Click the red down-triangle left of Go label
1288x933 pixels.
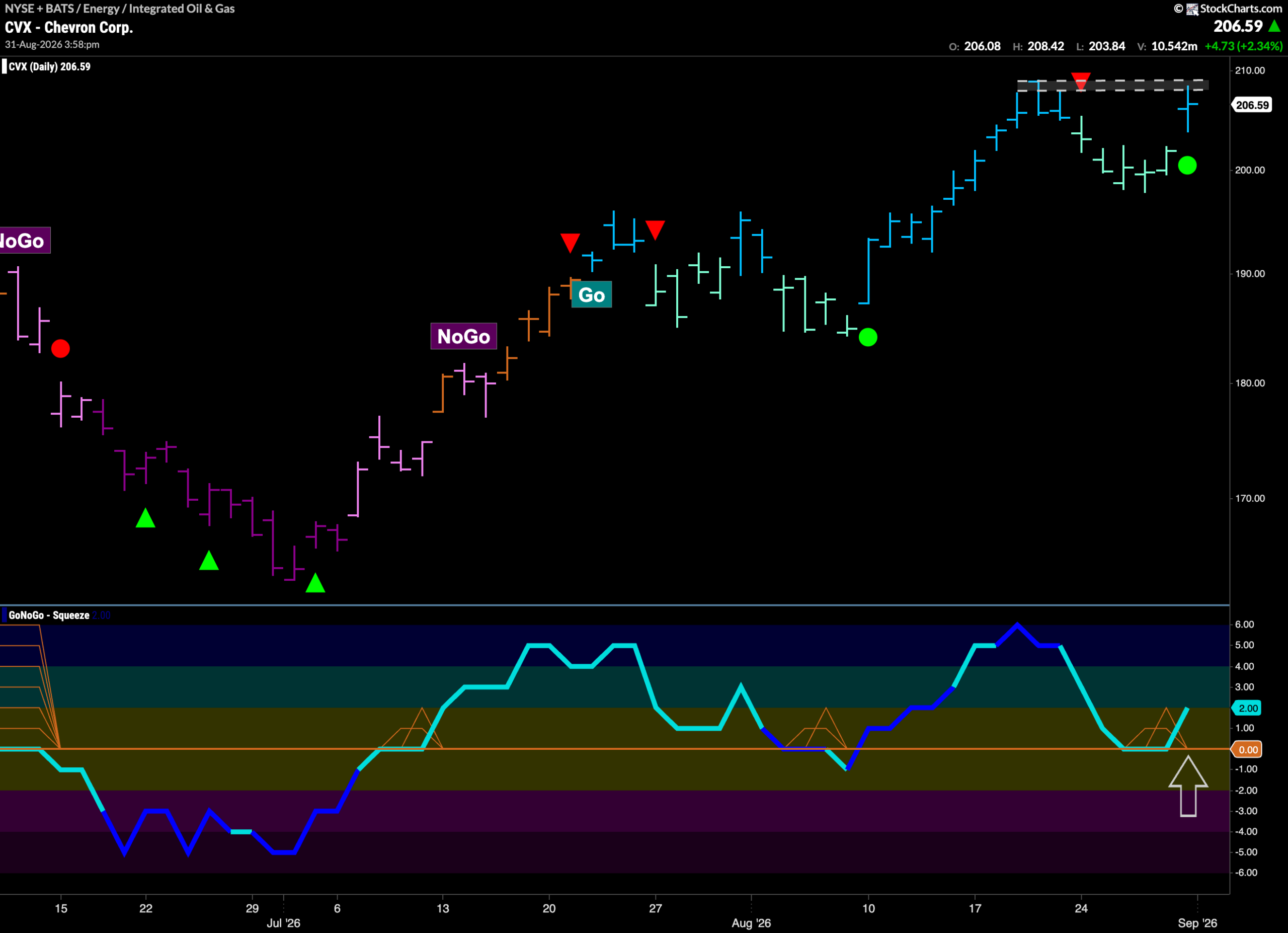(570, 243)
